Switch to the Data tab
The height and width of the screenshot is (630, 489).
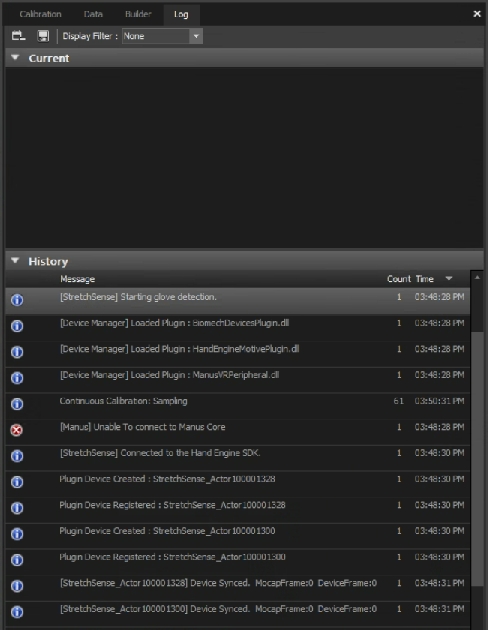point(93,14)
